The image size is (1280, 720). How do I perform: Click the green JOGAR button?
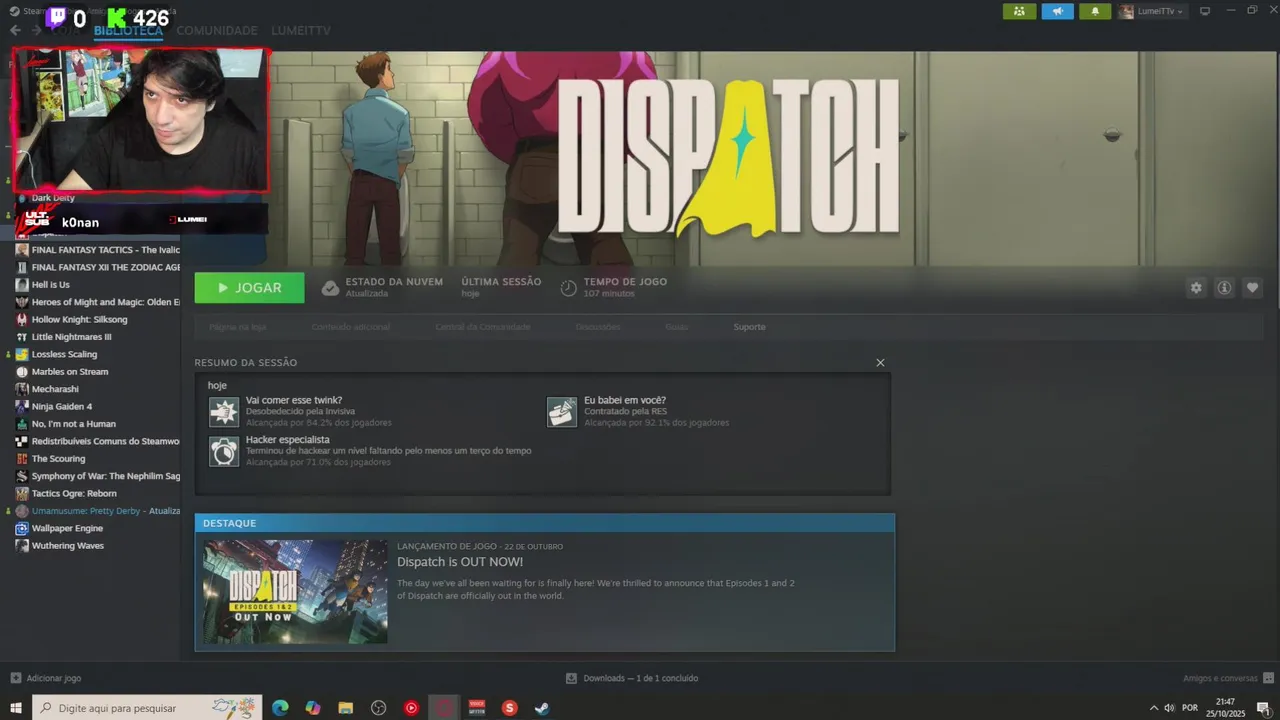point(249,288)
